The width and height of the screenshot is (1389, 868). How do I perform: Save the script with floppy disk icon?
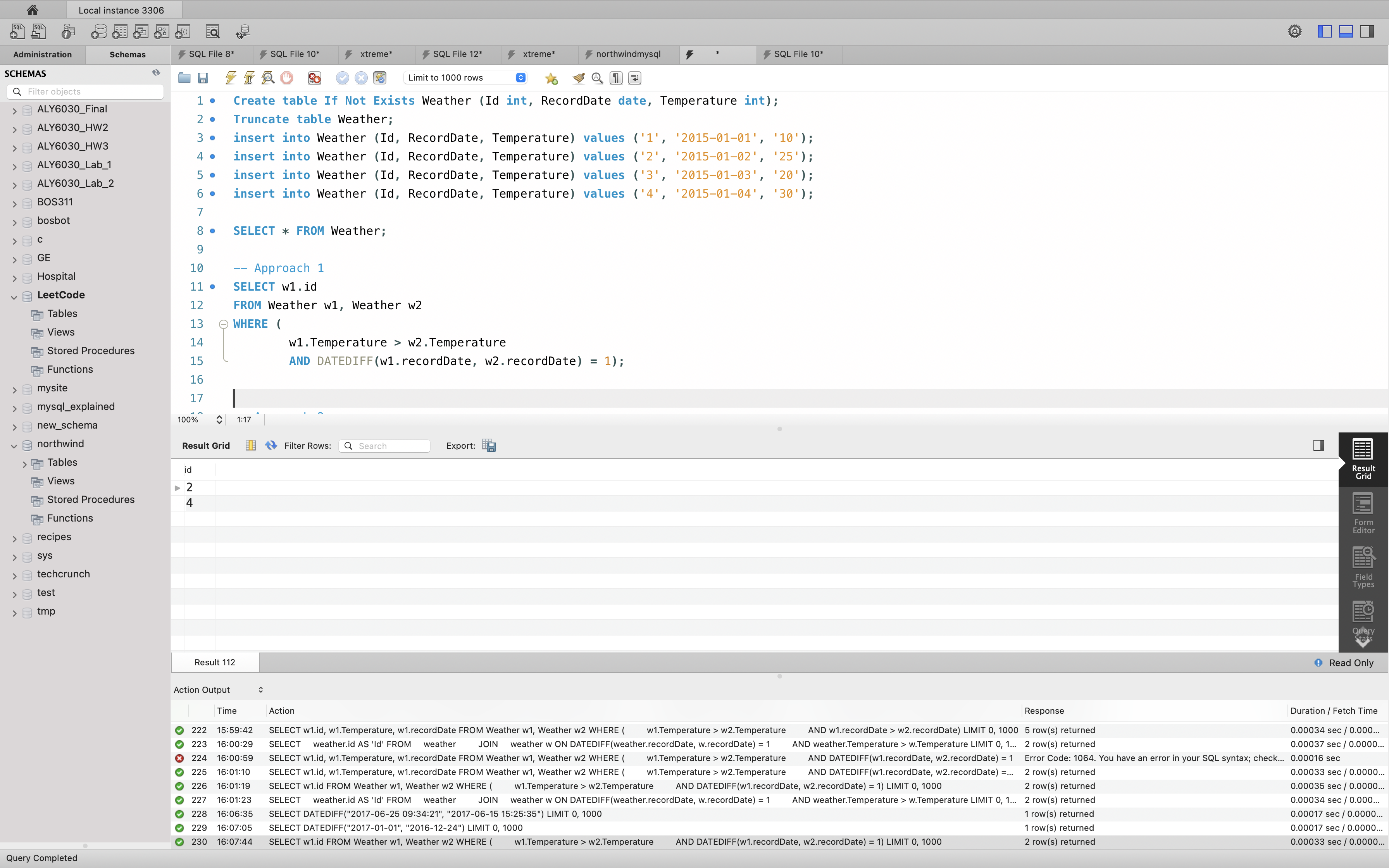pyautogui.click(x=203, y=77)
